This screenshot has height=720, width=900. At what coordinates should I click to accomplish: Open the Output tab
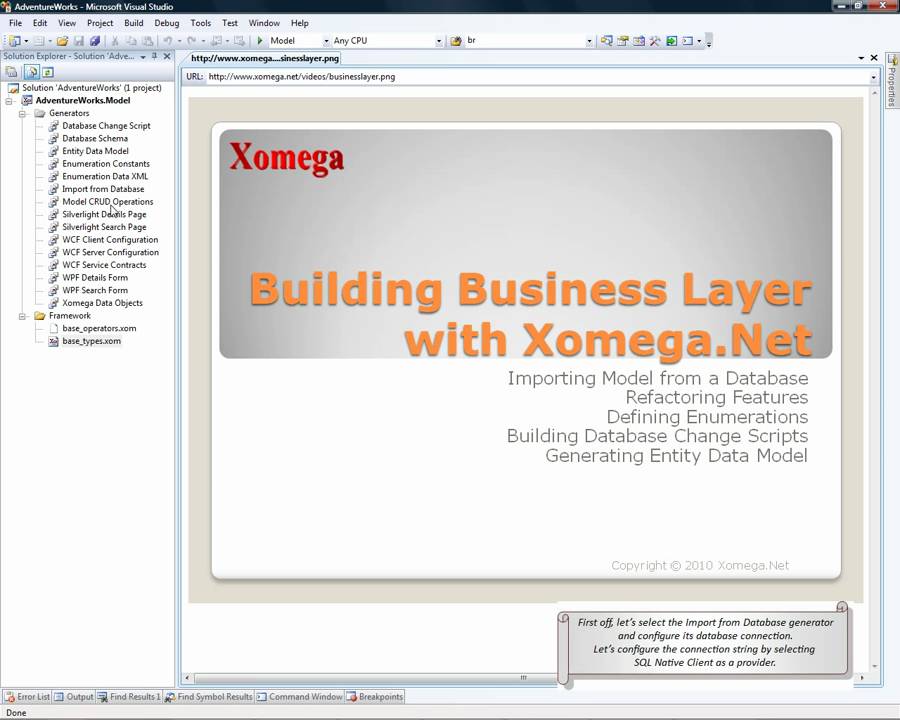pos(73,696)
